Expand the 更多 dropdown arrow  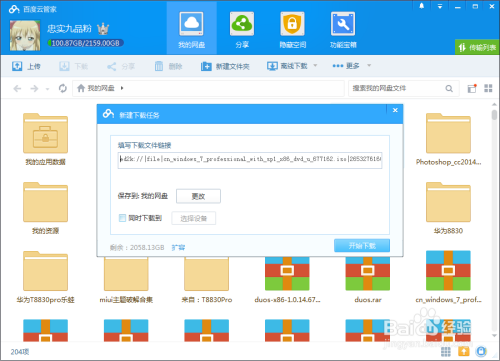pyautogui.click(x=369, y=65)
